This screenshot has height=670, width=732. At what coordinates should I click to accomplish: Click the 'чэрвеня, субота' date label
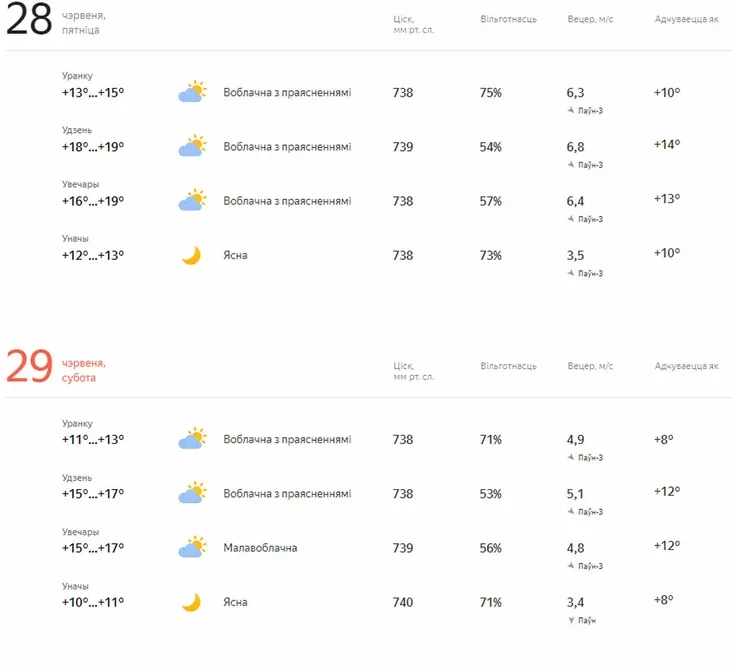[x=83, y=370]
